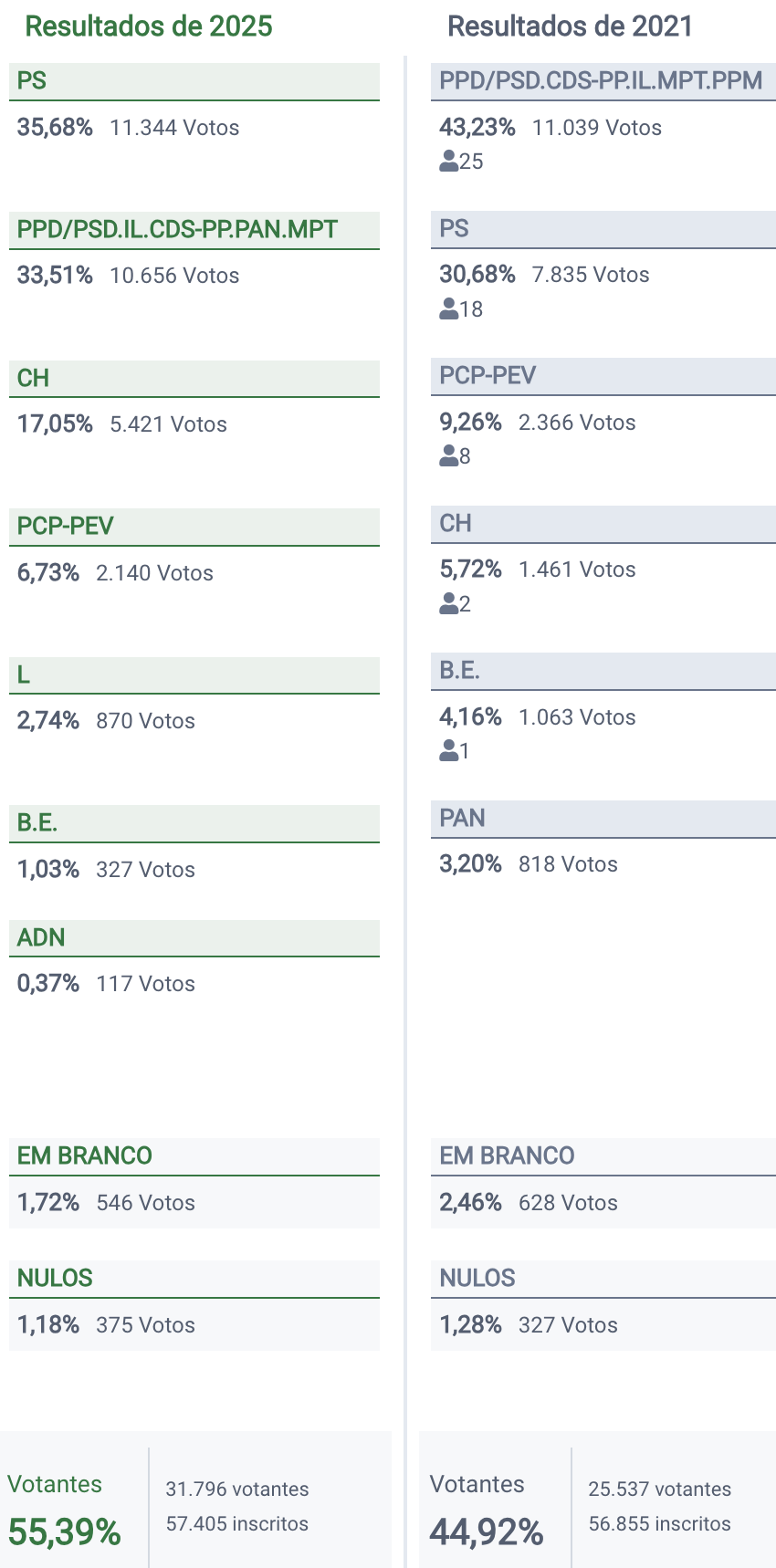Select PPD/PSD.CDS-PP.IL.MPT.PPM header in 2021

[601, 81]
